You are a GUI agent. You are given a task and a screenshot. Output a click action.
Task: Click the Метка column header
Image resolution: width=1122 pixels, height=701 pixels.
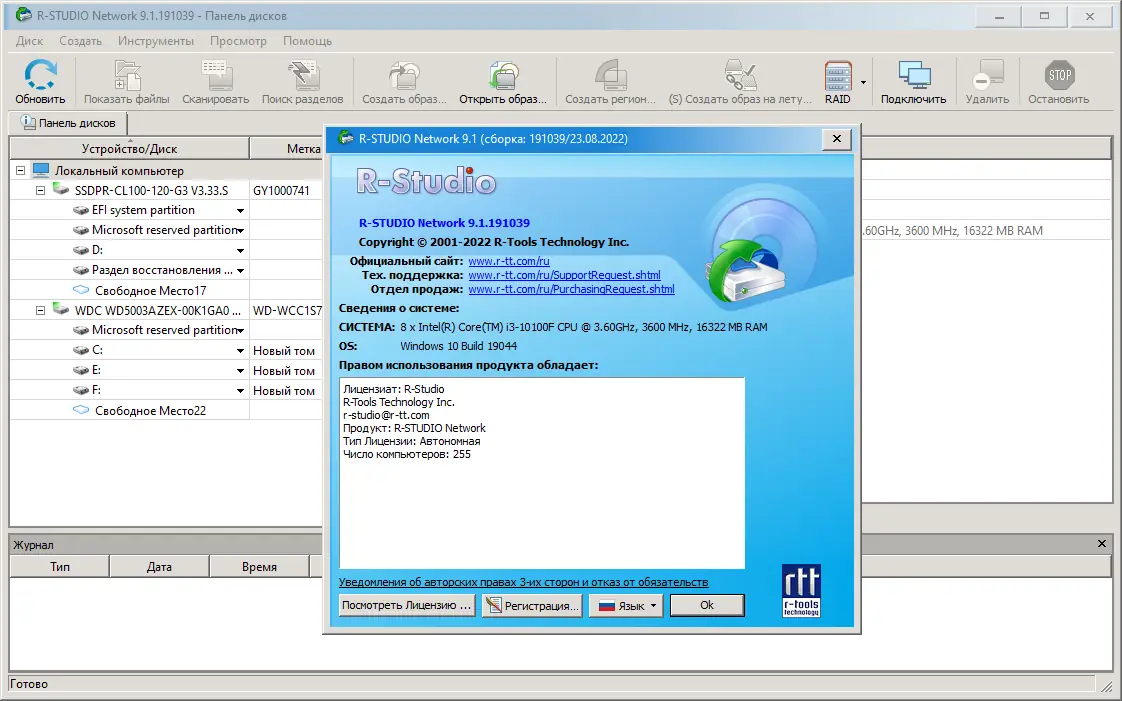point(288,148)
